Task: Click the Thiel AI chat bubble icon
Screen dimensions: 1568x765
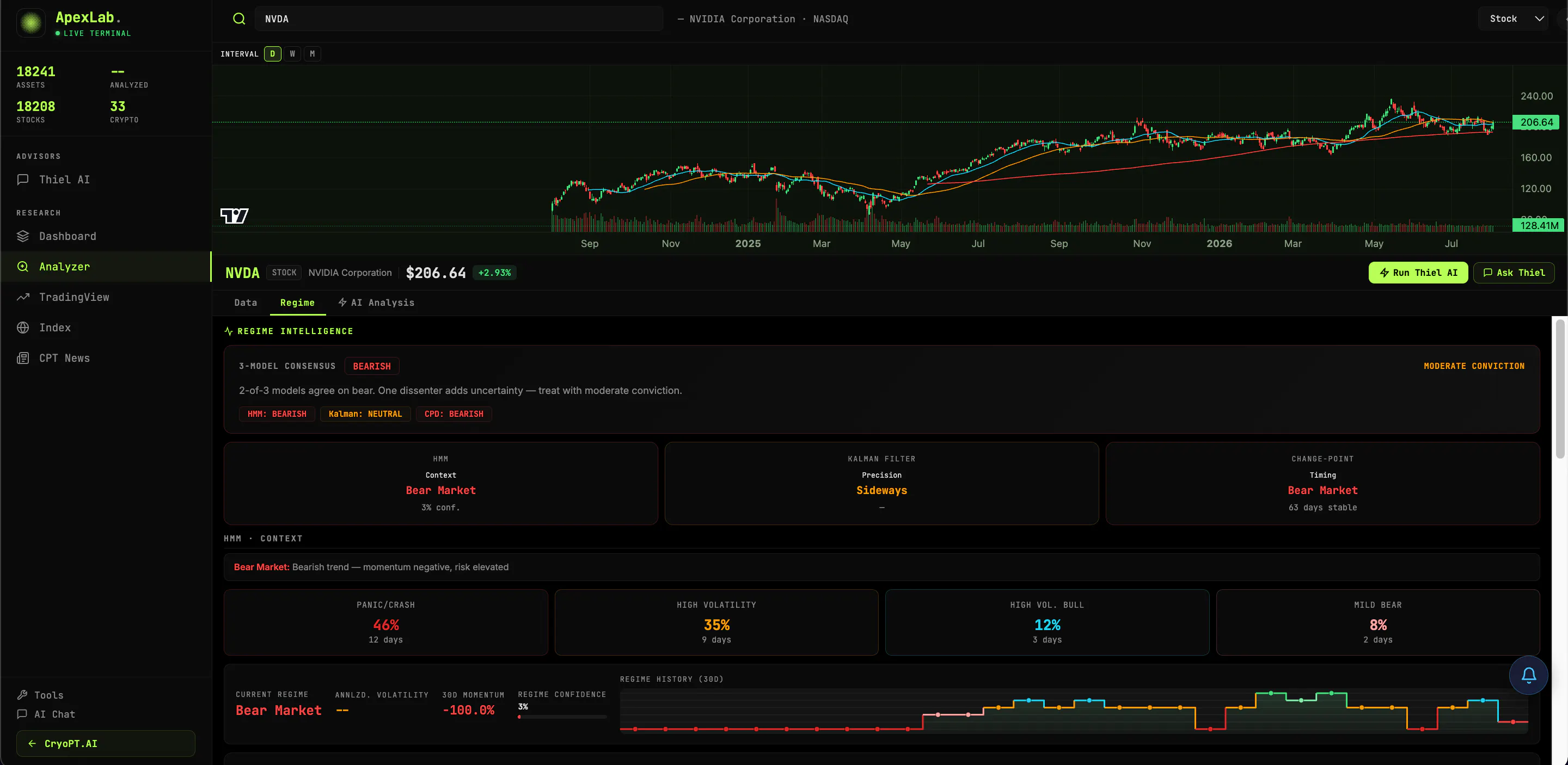Action: click(x=23, y=180)
